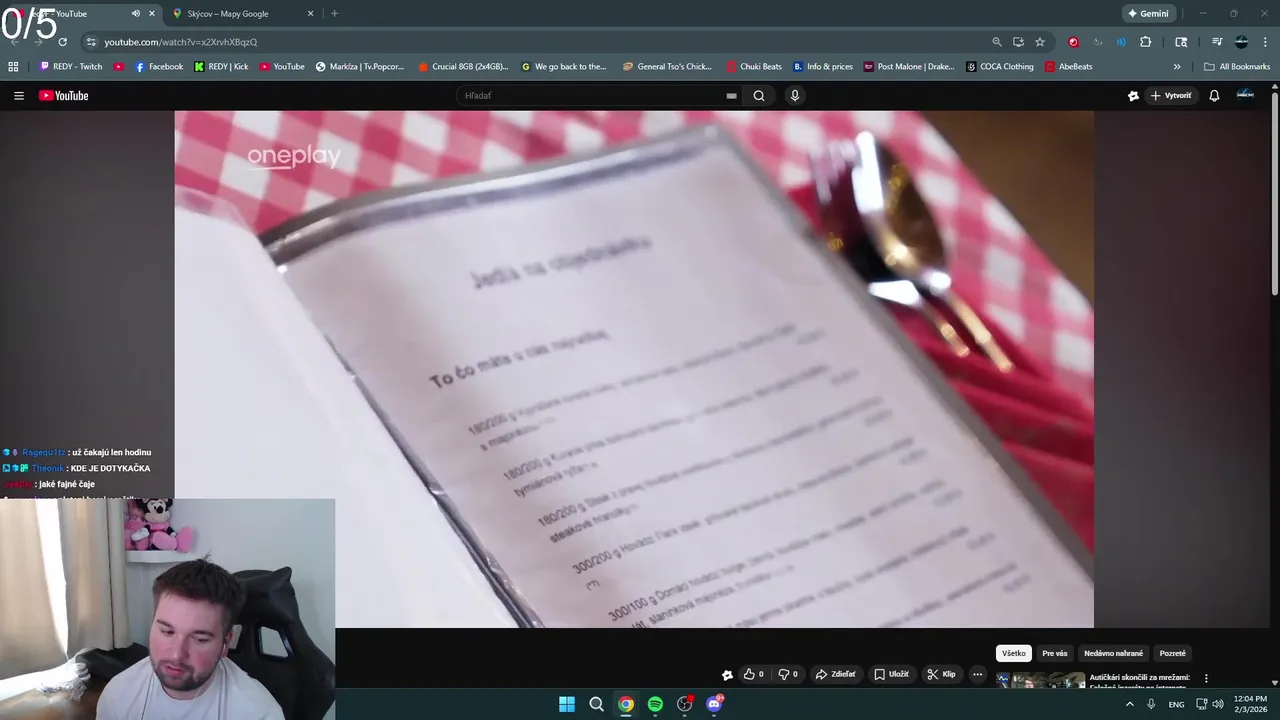1280x720 pixels.
Task: Open on-screen keyboard icon in search box
Action: pyautogui.click(x=731, y=96)
